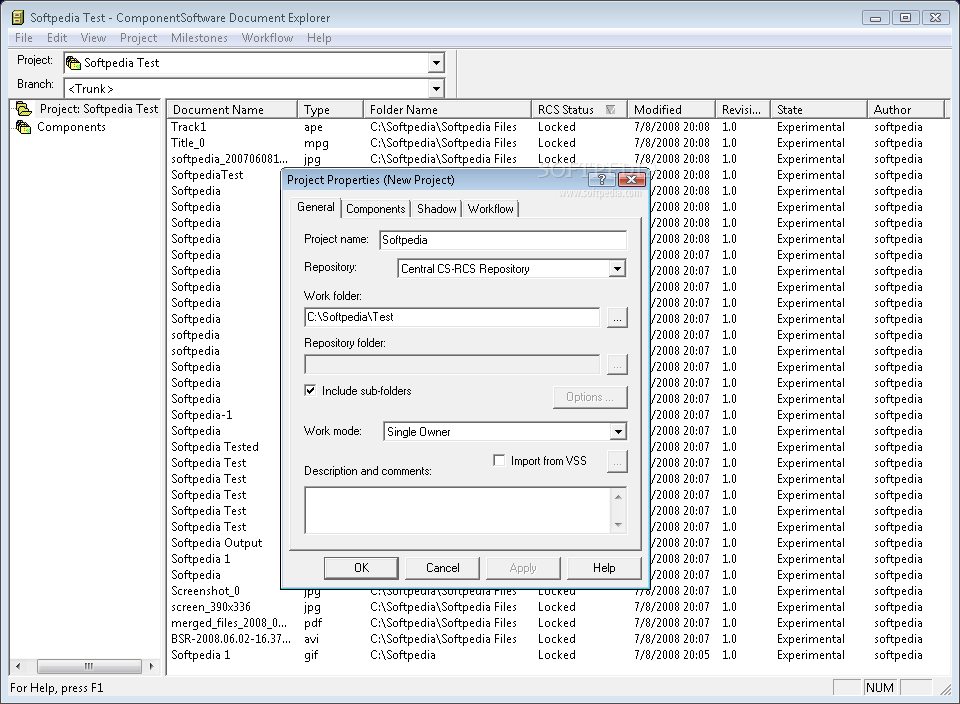This screenshot has height=704, width=960.
Task: Open the Workflow menu
Action: (268, 38)
